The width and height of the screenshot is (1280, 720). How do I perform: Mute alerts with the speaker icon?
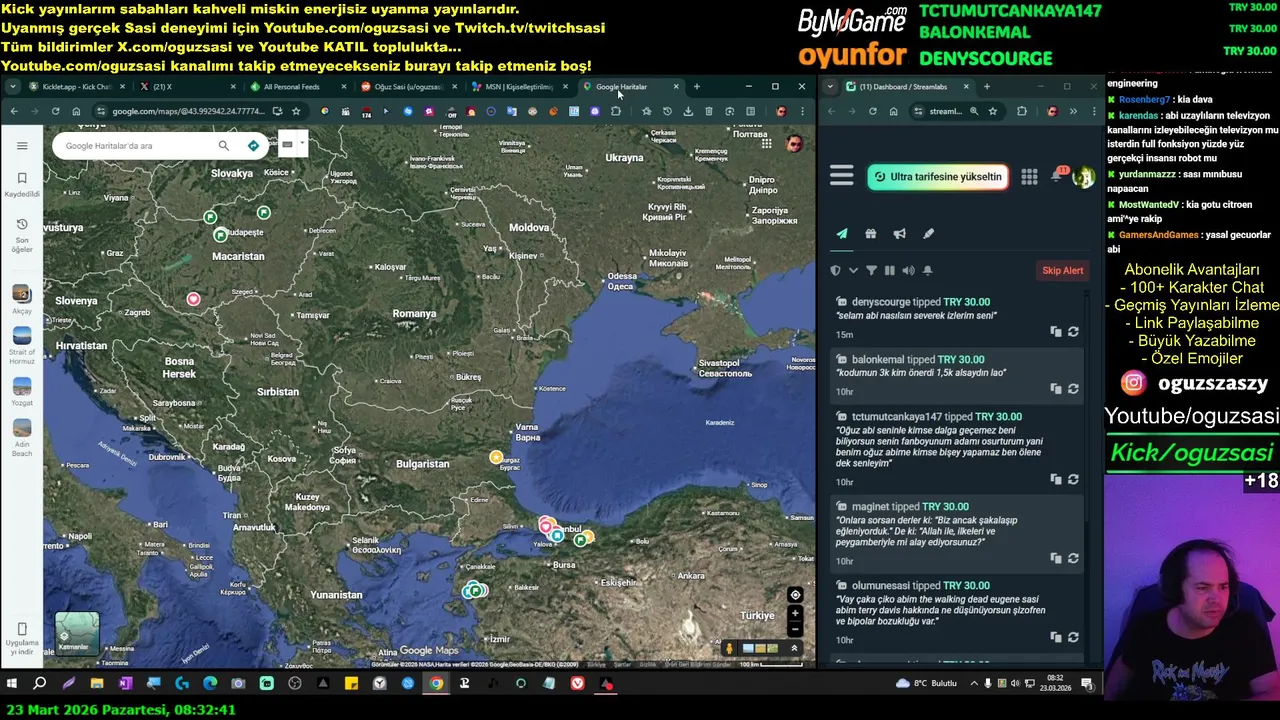[x=908, y=271]
